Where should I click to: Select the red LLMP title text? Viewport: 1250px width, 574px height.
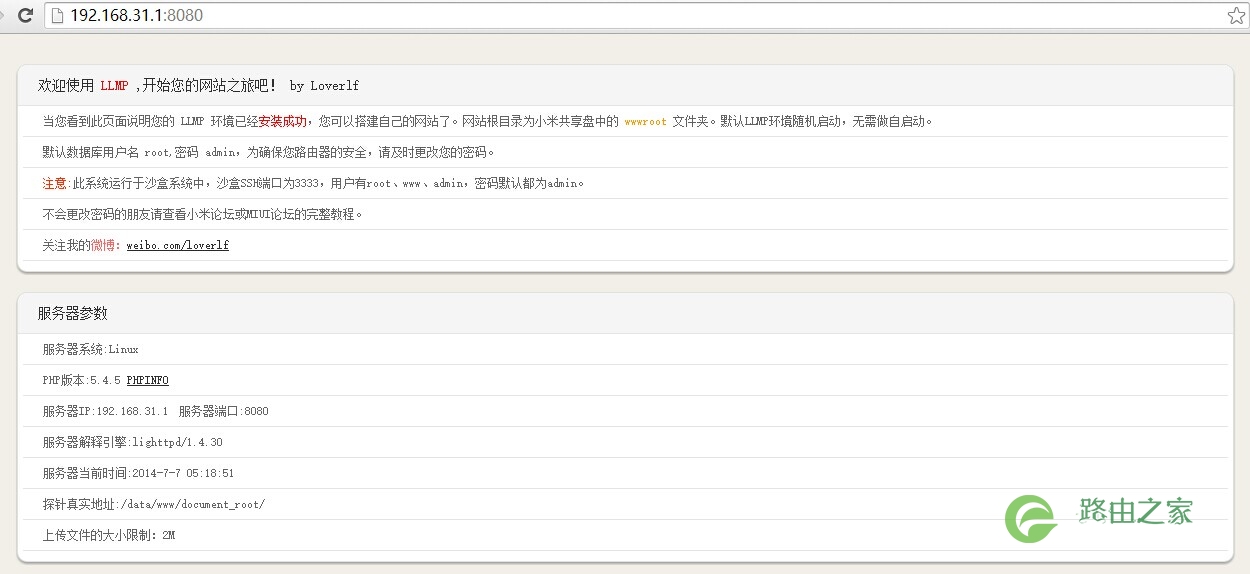pos(114,86)
